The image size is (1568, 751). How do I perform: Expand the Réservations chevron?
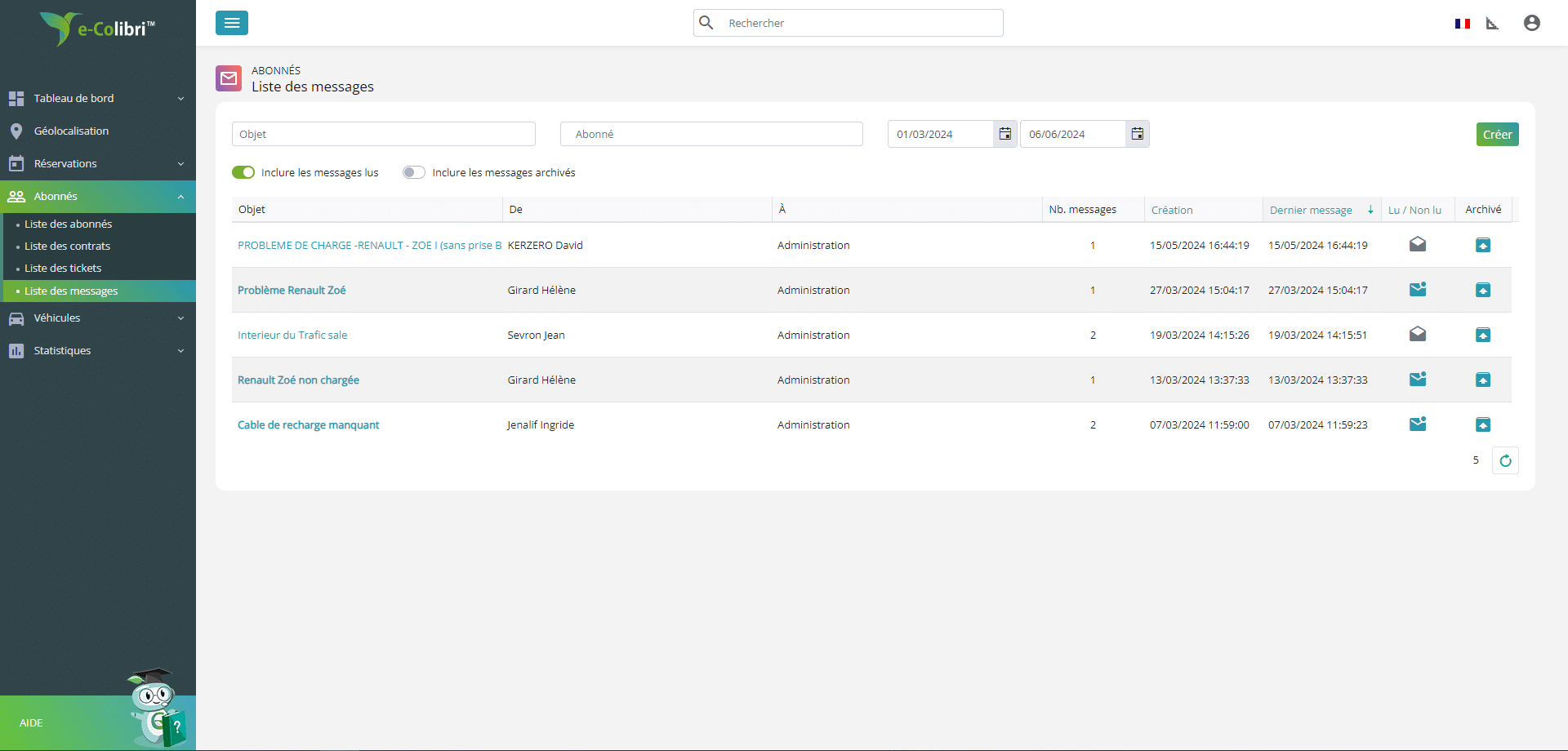180,164
